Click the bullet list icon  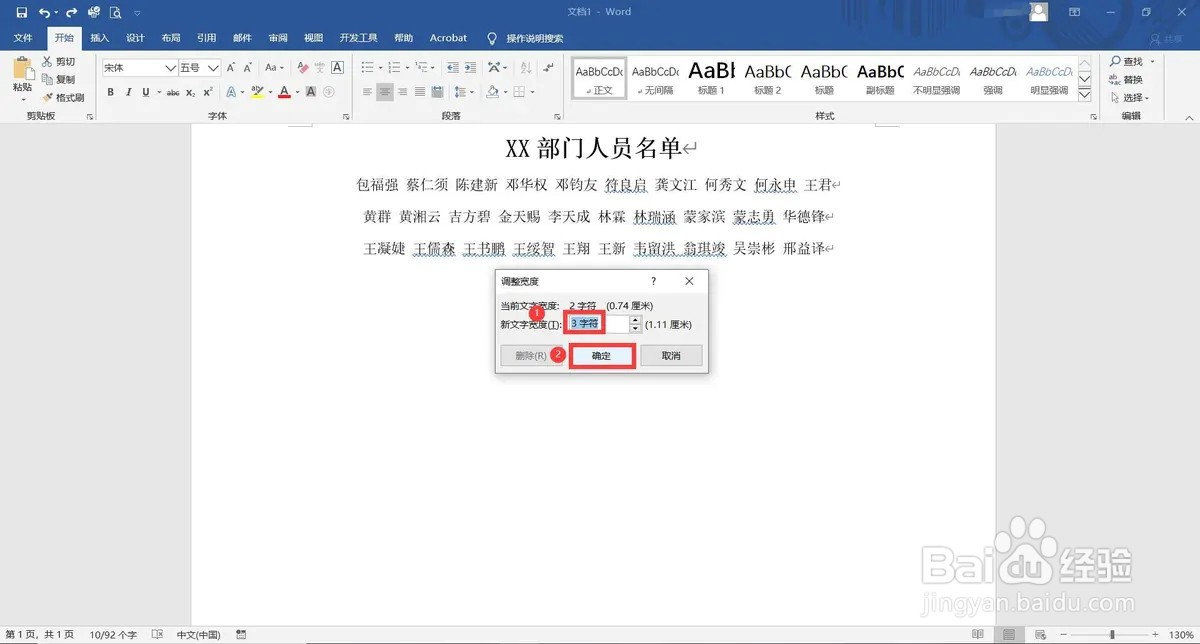point(367,67)
